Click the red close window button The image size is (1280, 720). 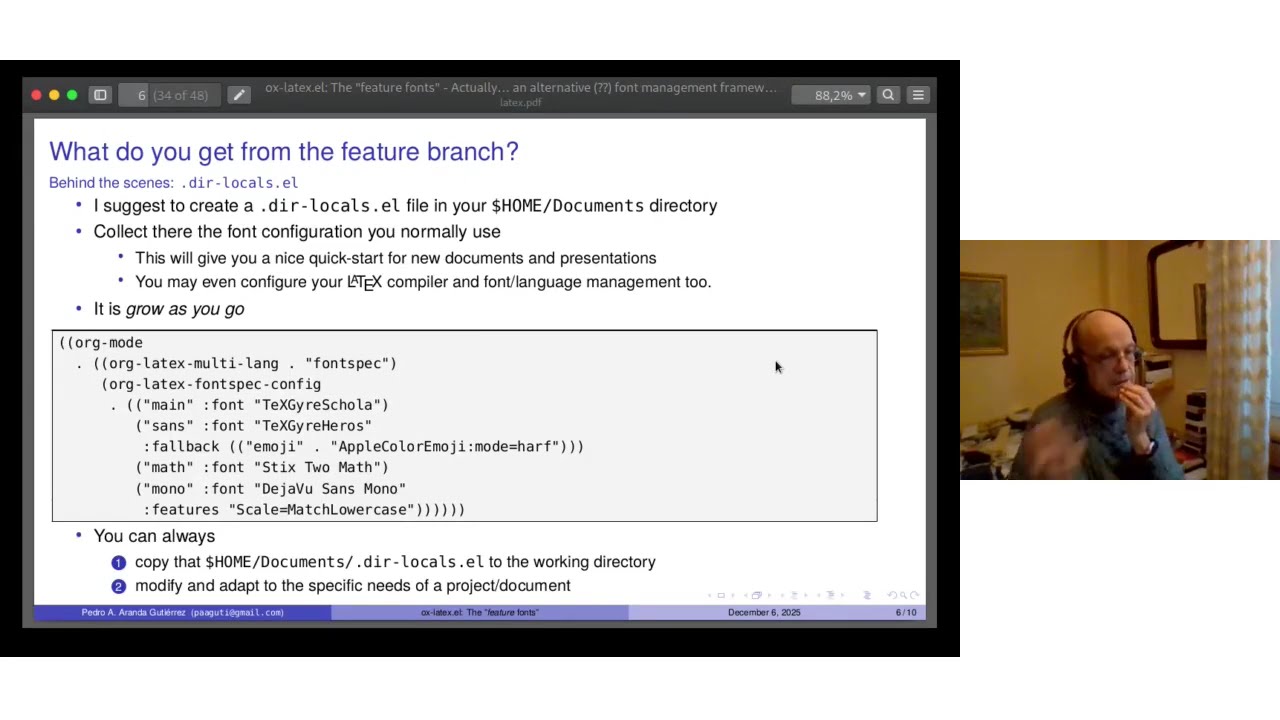(37, 95)
